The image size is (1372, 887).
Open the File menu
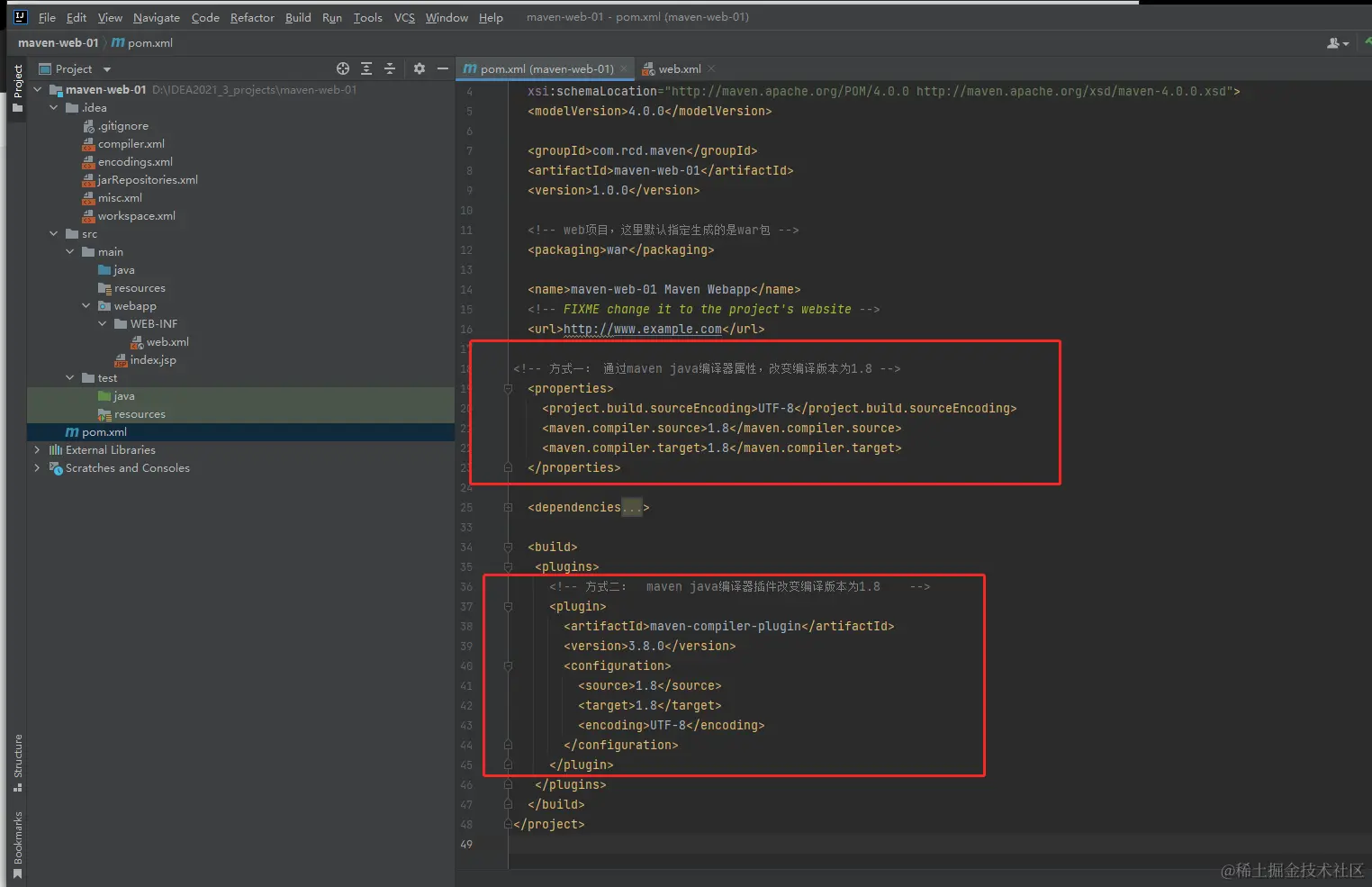coord(47,17)
